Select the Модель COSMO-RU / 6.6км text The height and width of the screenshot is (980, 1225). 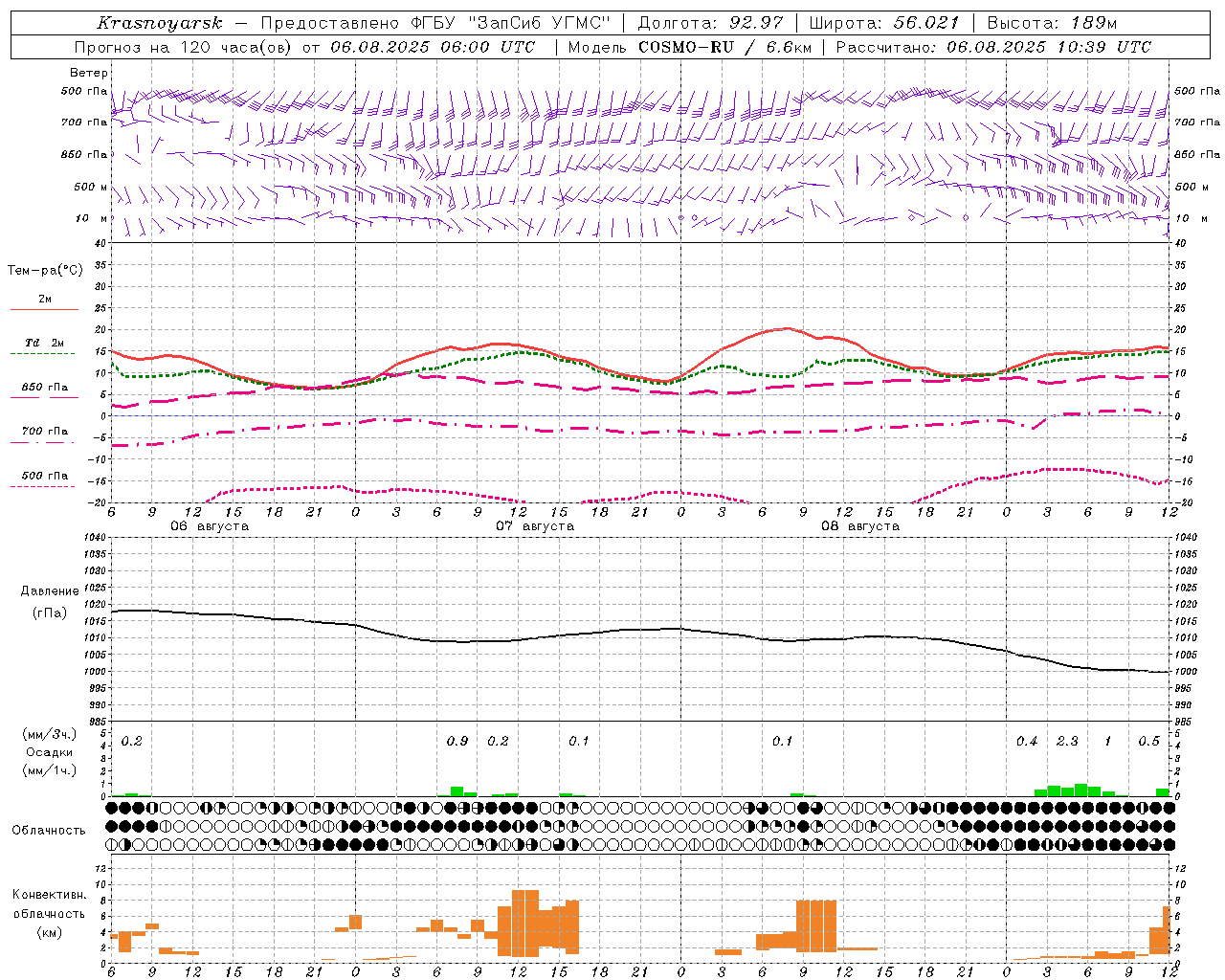(689, 47)
